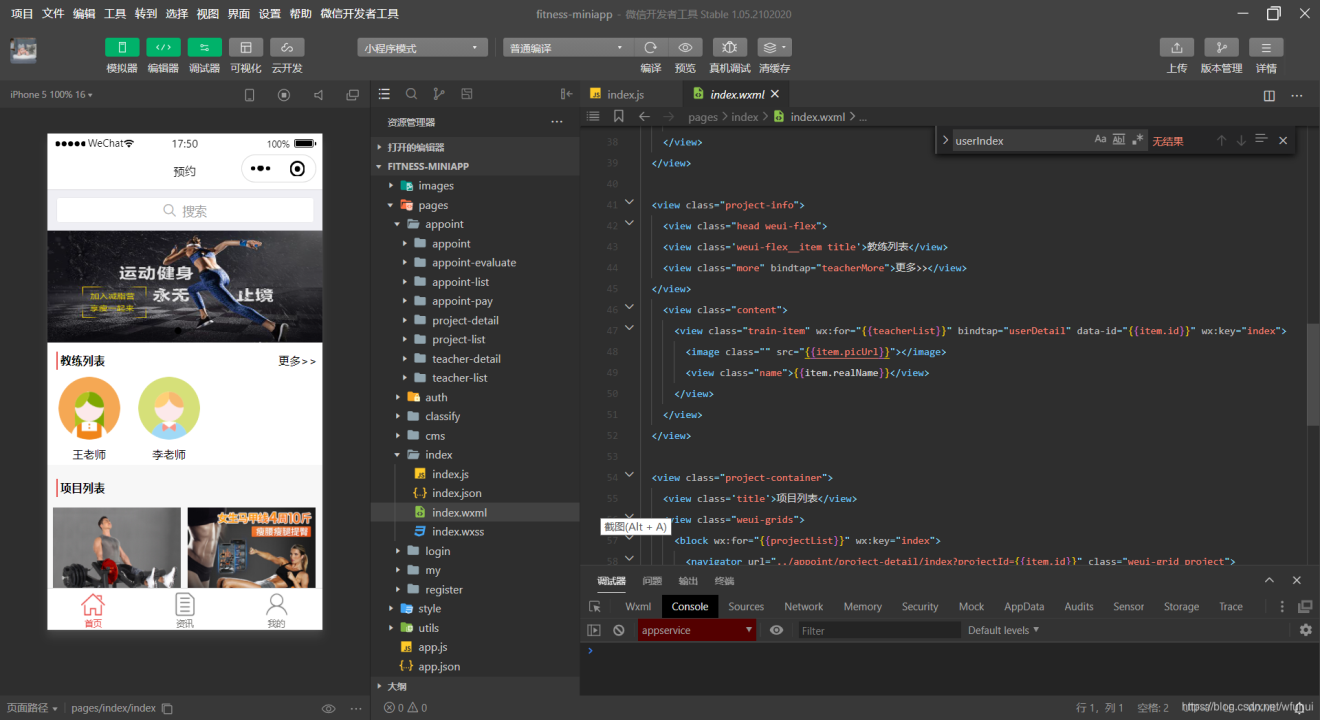This screenshot has height=720, width=1320.
Task: Open the 工具 menu
Action: [115, 14]
